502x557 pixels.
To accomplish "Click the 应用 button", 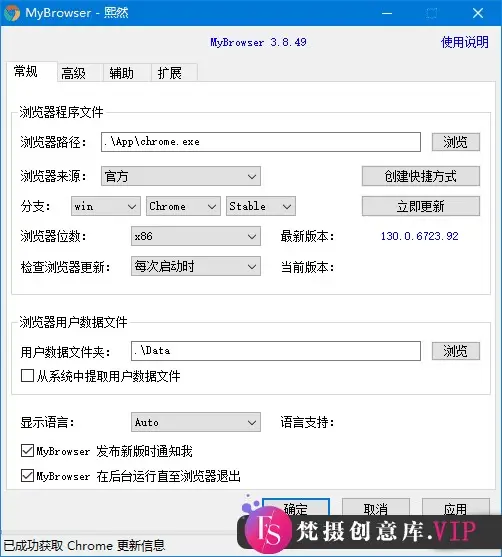I will click(x=456, y=508).
